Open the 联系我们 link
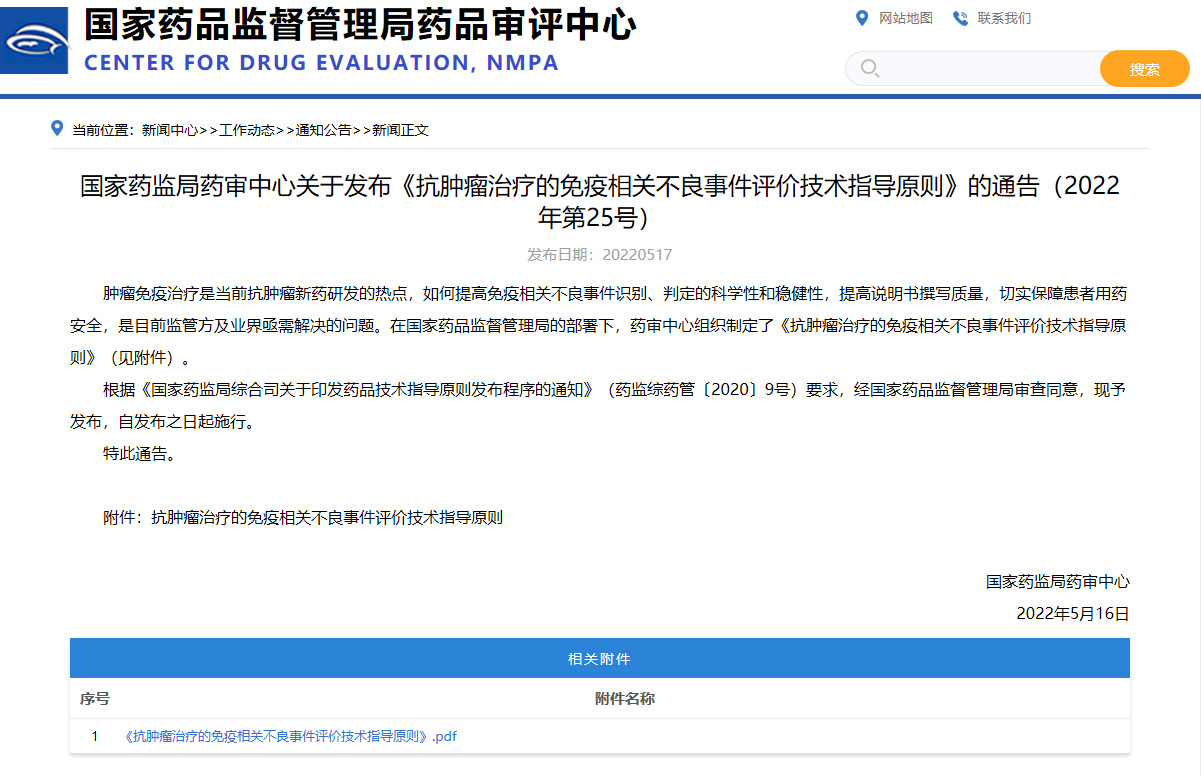 tap(1004, 18)
